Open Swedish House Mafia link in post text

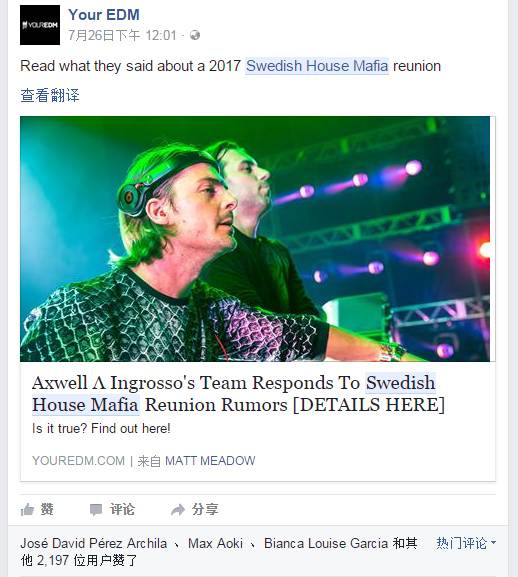pyautogui.click(x=317, y=66)
